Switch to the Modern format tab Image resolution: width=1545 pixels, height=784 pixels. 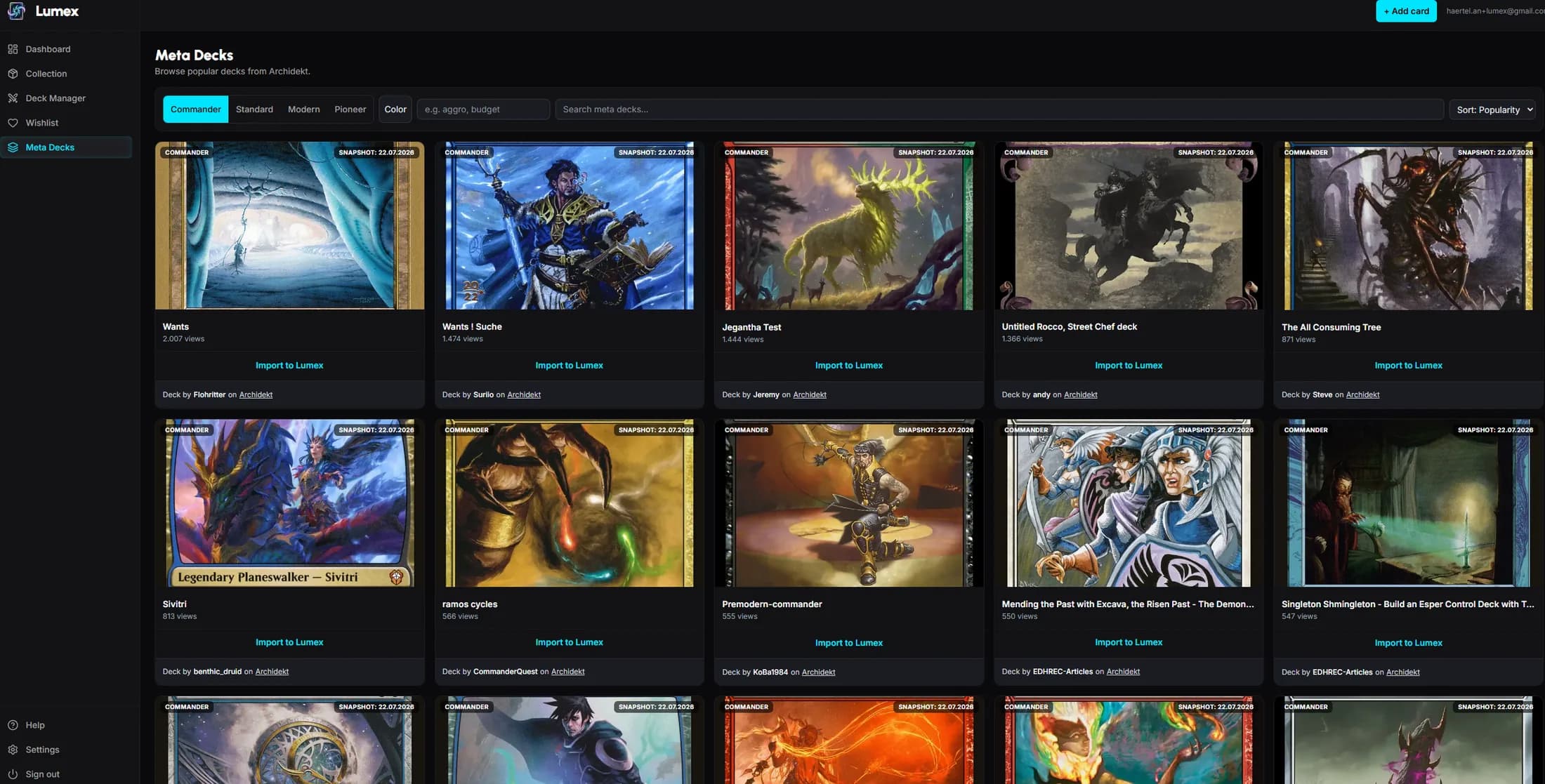coord(303,109)
